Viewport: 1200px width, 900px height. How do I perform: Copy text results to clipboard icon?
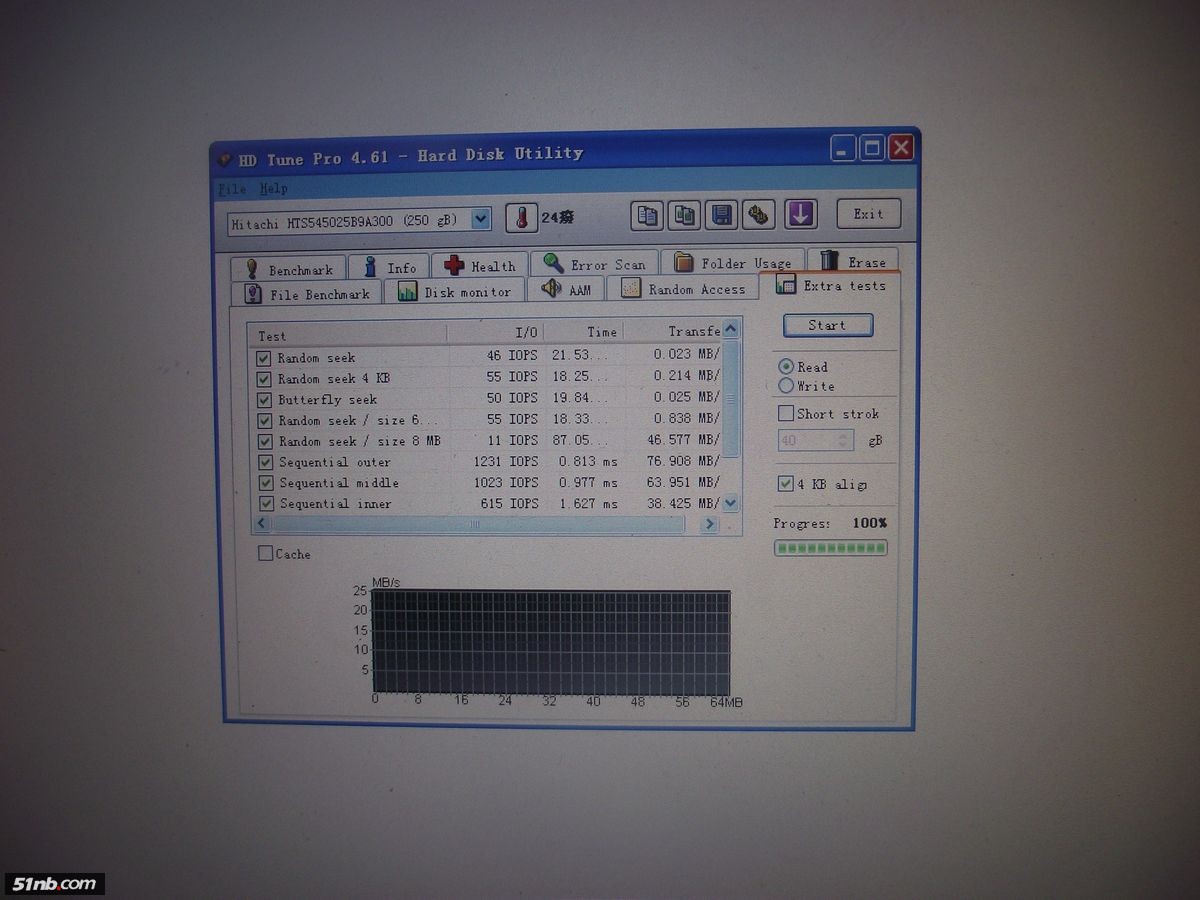(x=647, y=215)
